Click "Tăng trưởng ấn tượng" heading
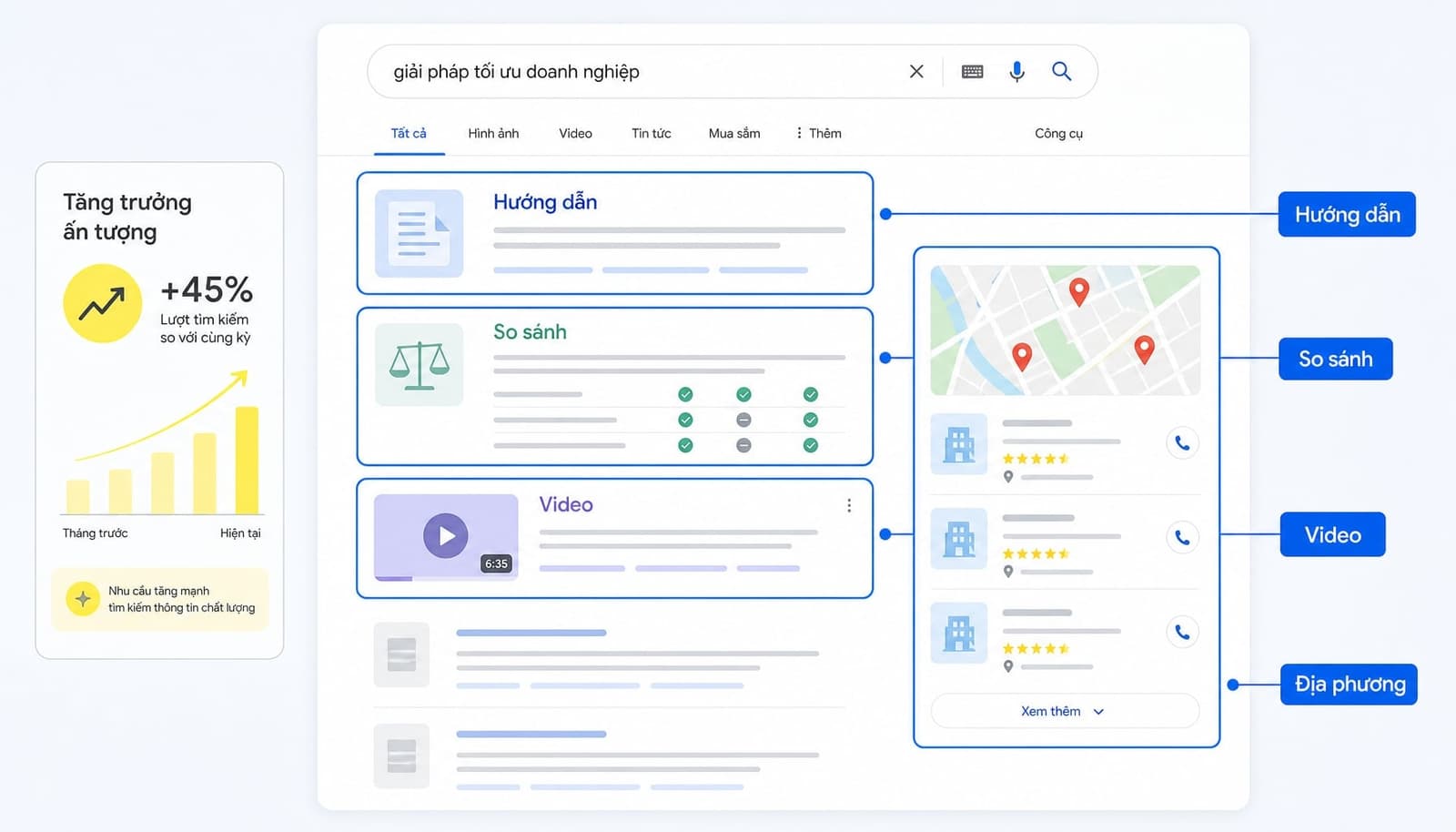Screen dimensions: 1456x832 127,217
